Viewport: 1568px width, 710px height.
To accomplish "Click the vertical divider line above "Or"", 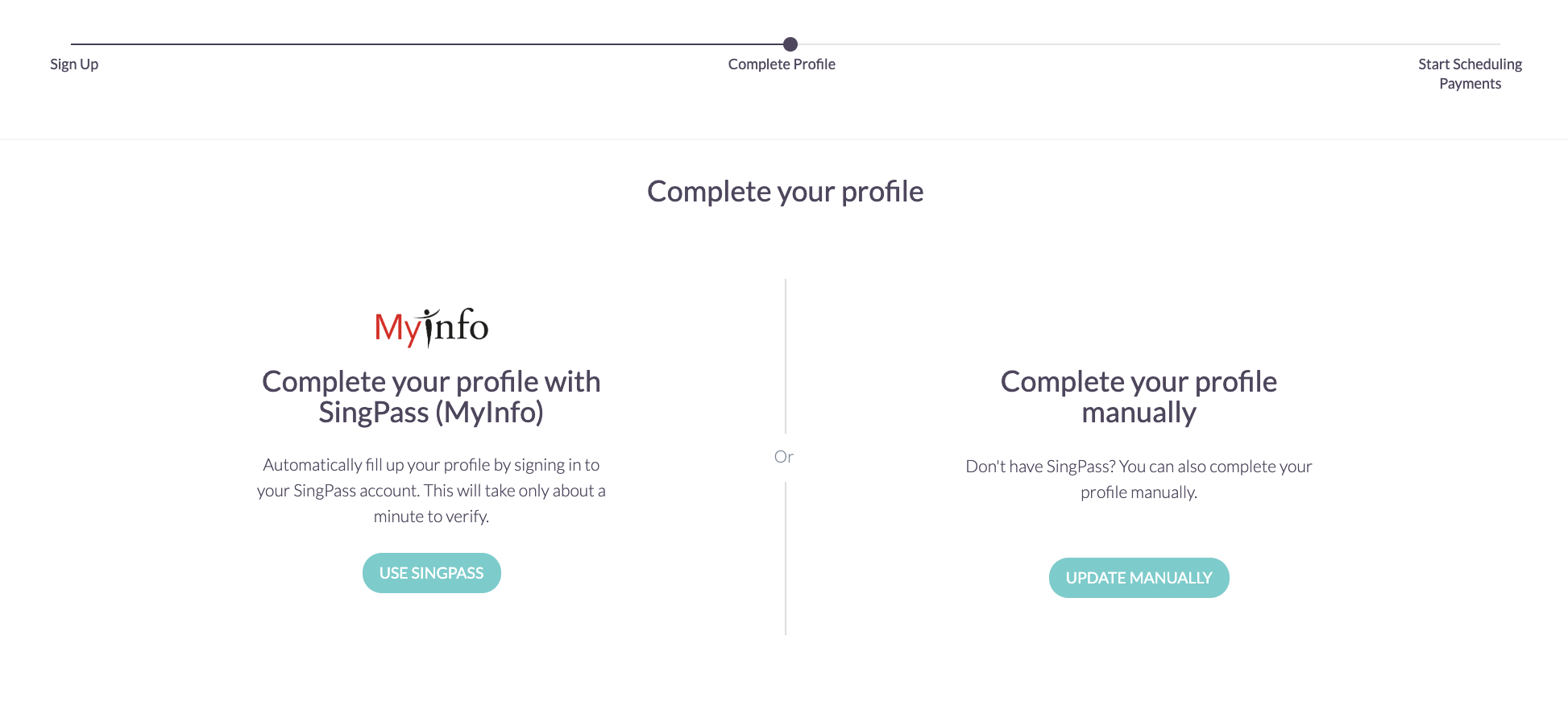I will [786, 355].
